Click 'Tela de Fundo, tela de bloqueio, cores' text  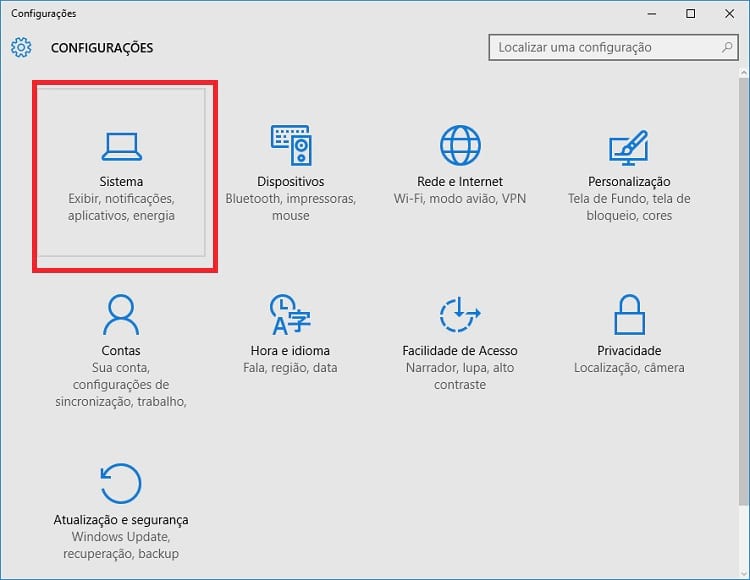629,207
